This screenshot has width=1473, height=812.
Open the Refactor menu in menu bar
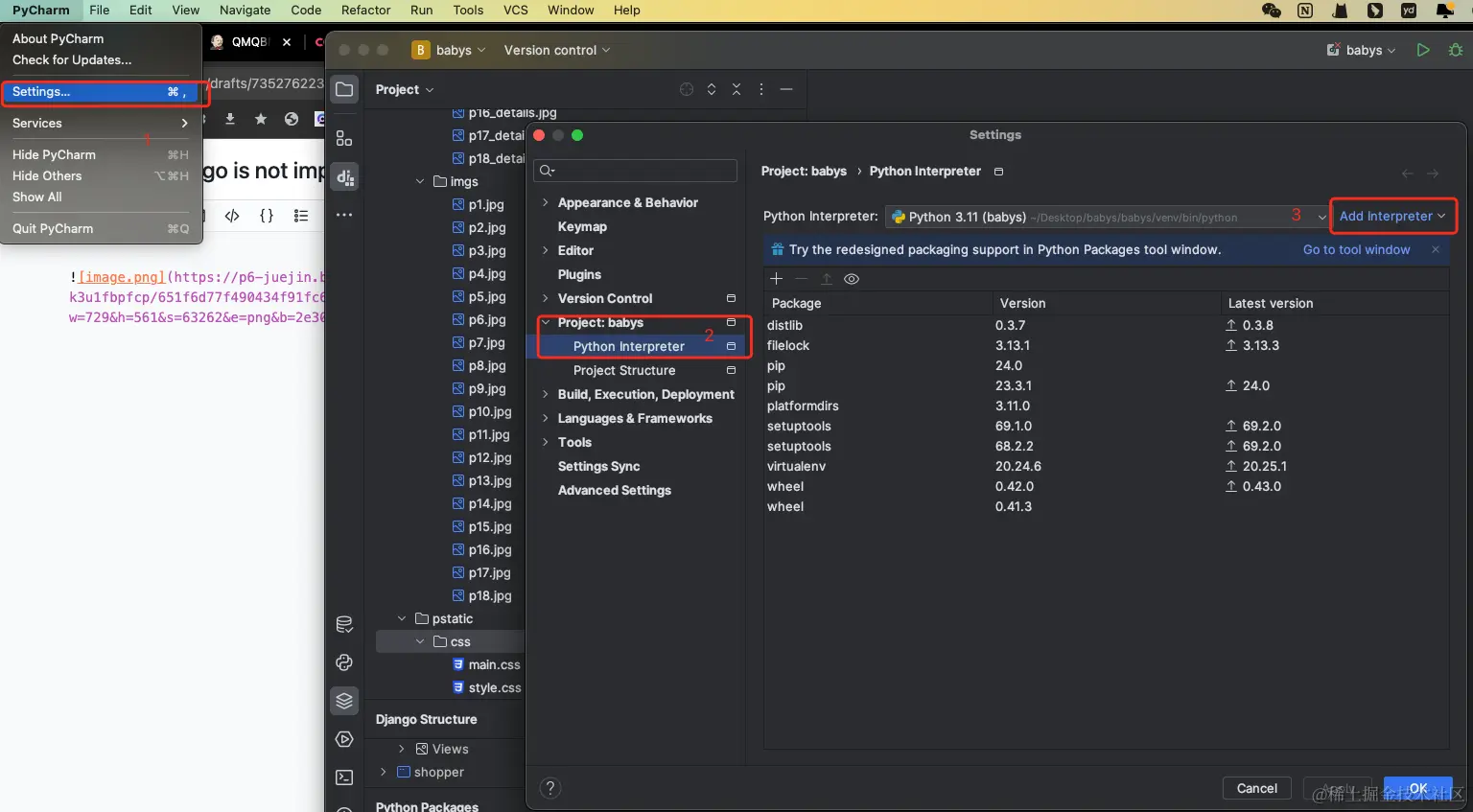click(365, 11)
